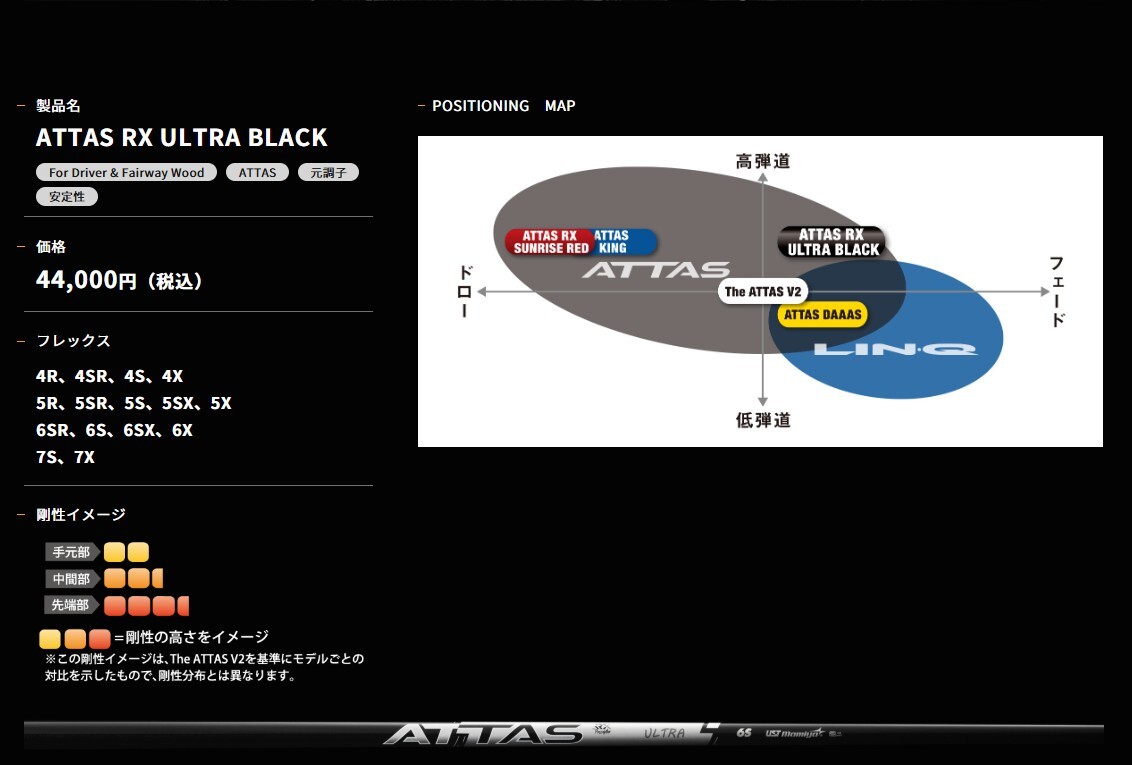1132x765 pixels.
Task: Click the 手元部 stiffness label
Action: 71,552
